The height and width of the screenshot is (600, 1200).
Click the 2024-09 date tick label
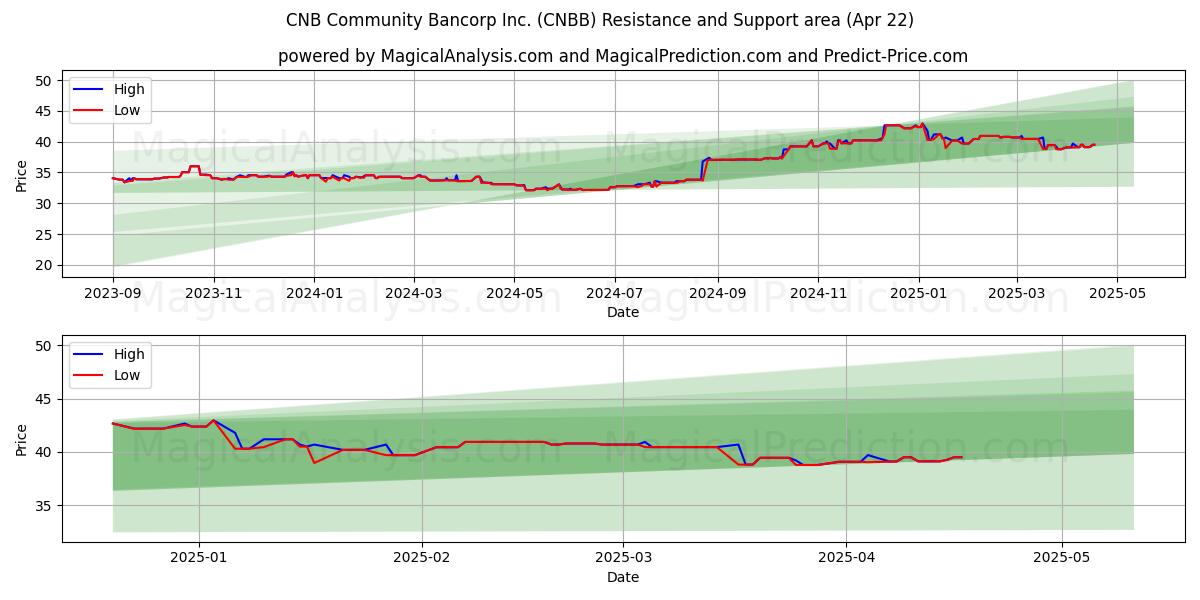[716, 293]
